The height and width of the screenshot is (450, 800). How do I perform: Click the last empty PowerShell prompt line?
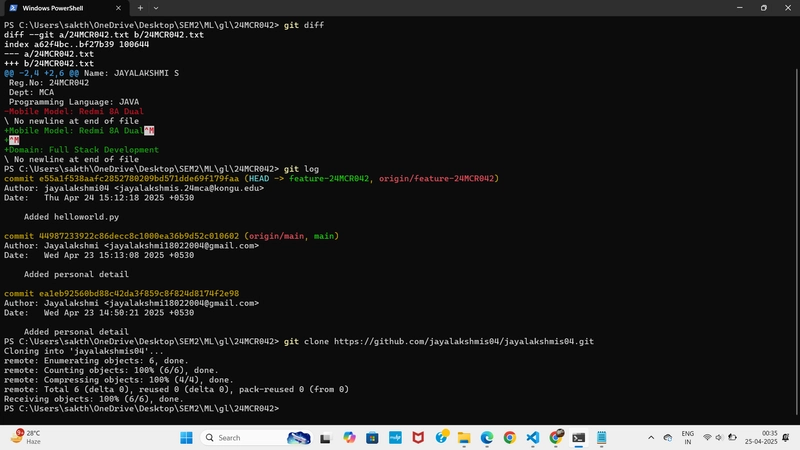[142, 409]
